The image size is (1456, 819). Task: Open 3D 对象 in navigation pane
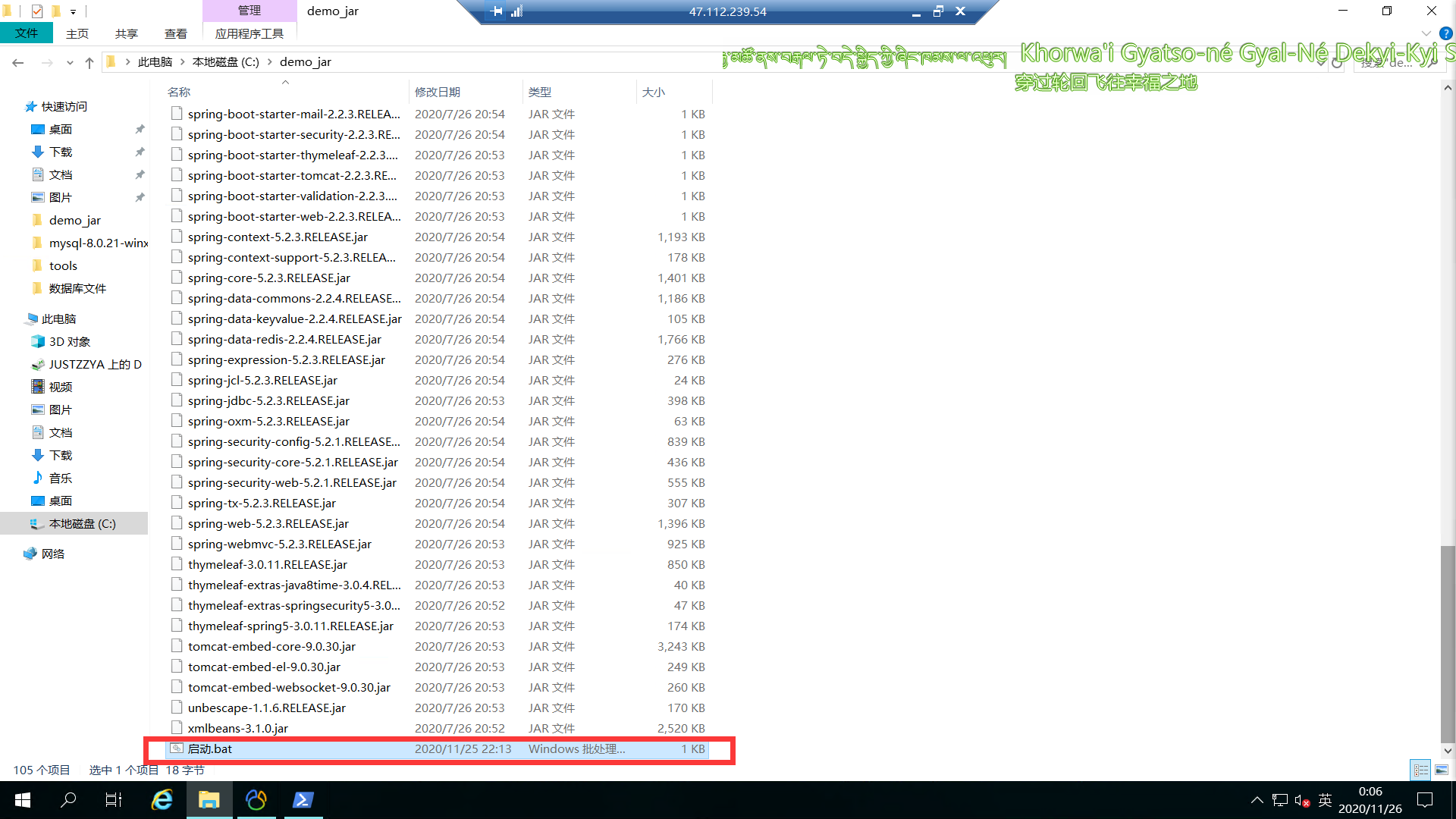pos(69,342)
